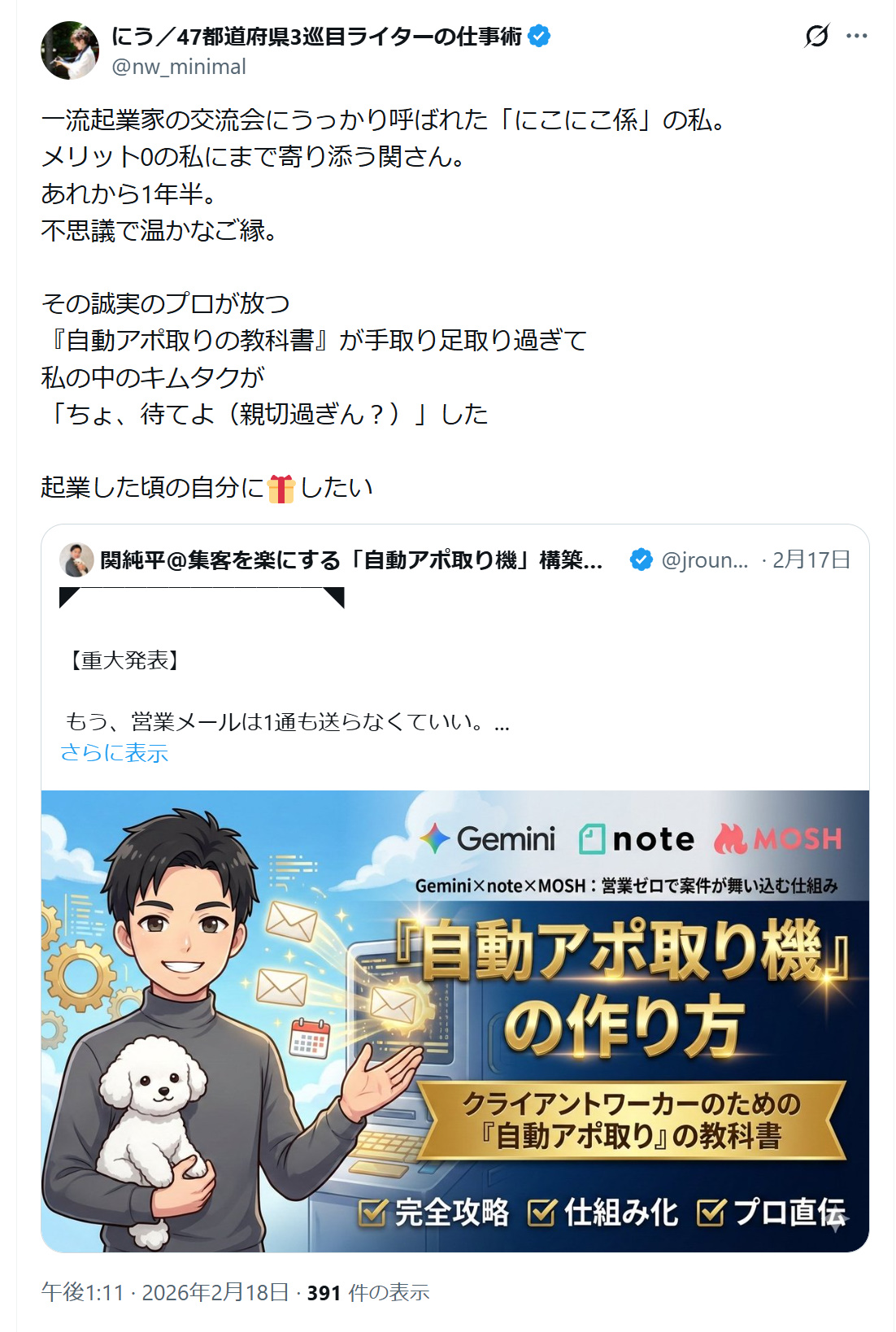Screen dimensions: 896x1332
Task: Click the note logo in the banner image
Action: pyautogui.click(x=637, y=838)
